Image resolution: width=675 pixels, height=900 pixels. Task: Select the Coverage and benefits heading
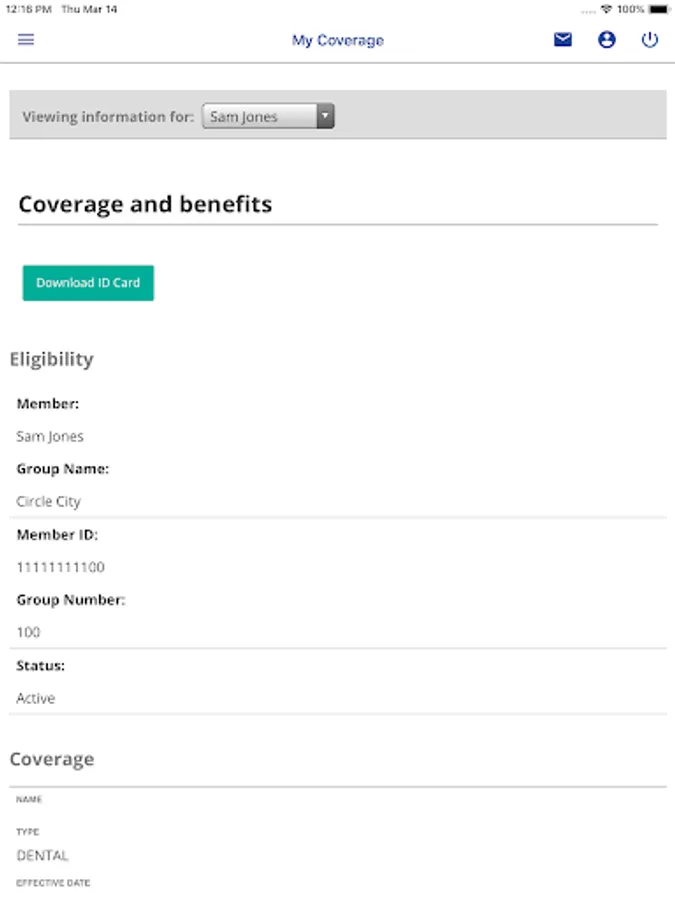tap(145, 204)
